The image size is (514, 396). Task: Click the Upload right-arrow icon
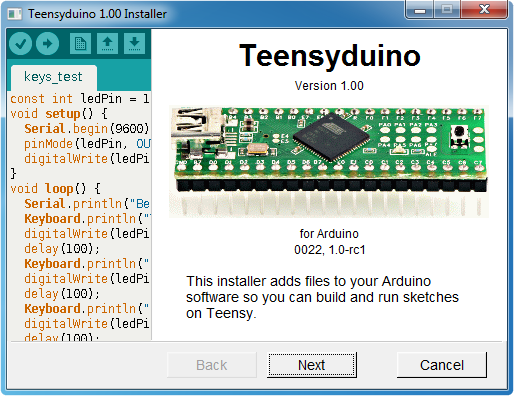(47, 43)
